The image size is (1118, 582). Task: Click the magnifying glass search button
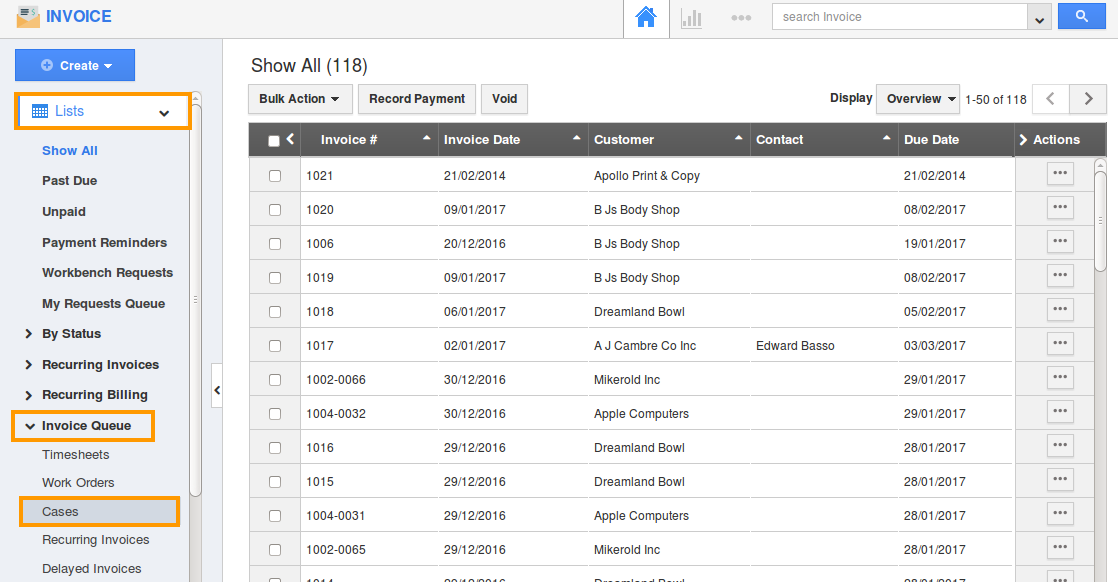click(1081, 16)
